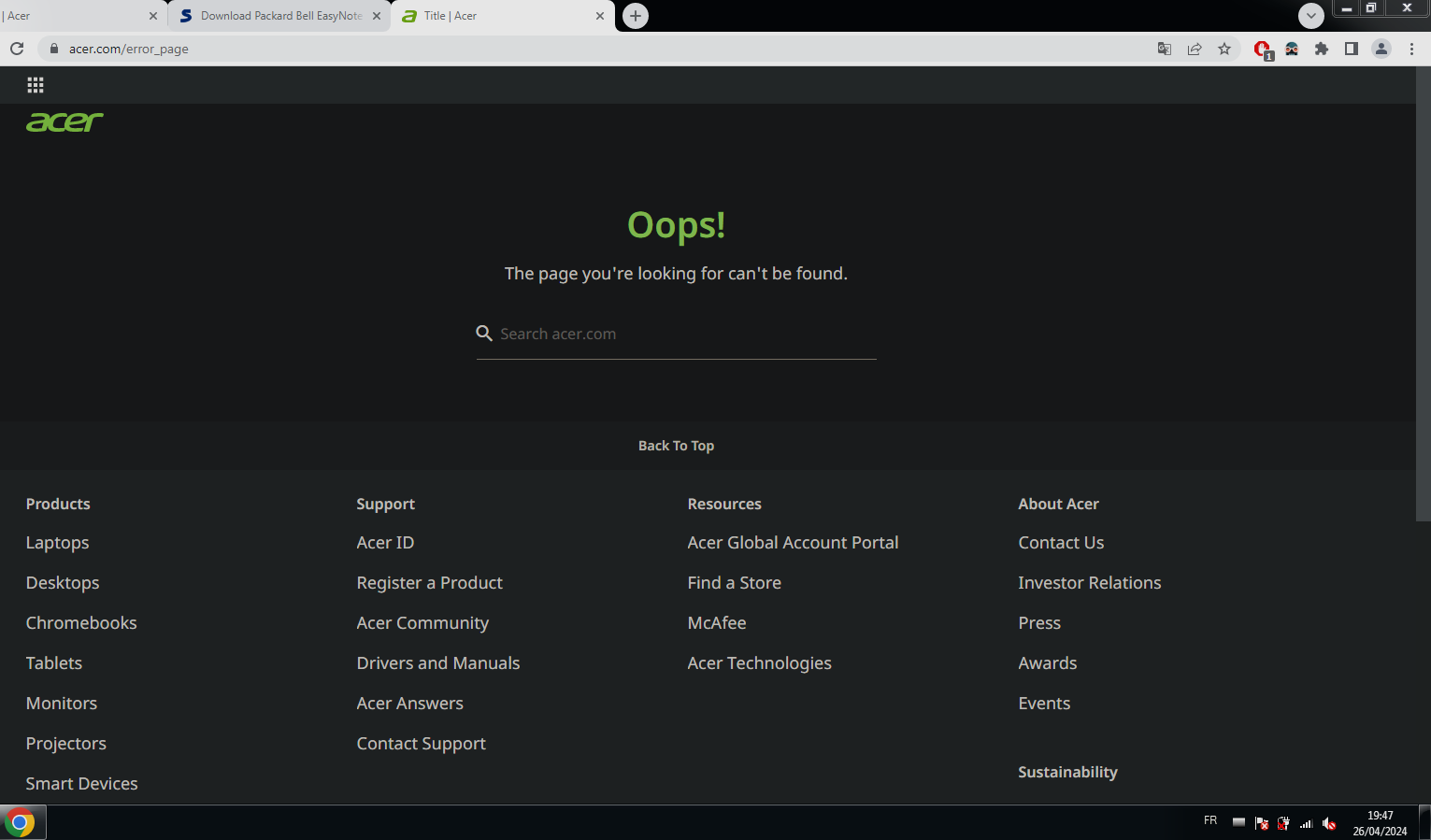Open the McAfee link

(717, 623)
